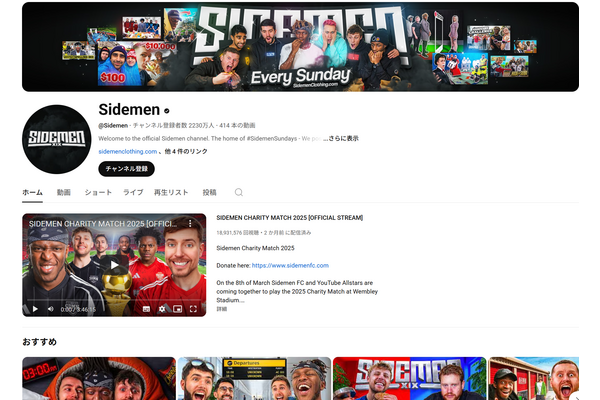The width and height of the screenshot is (600, 400).
Task: Open the 再生リスト tab
Action: pos(171,192)
